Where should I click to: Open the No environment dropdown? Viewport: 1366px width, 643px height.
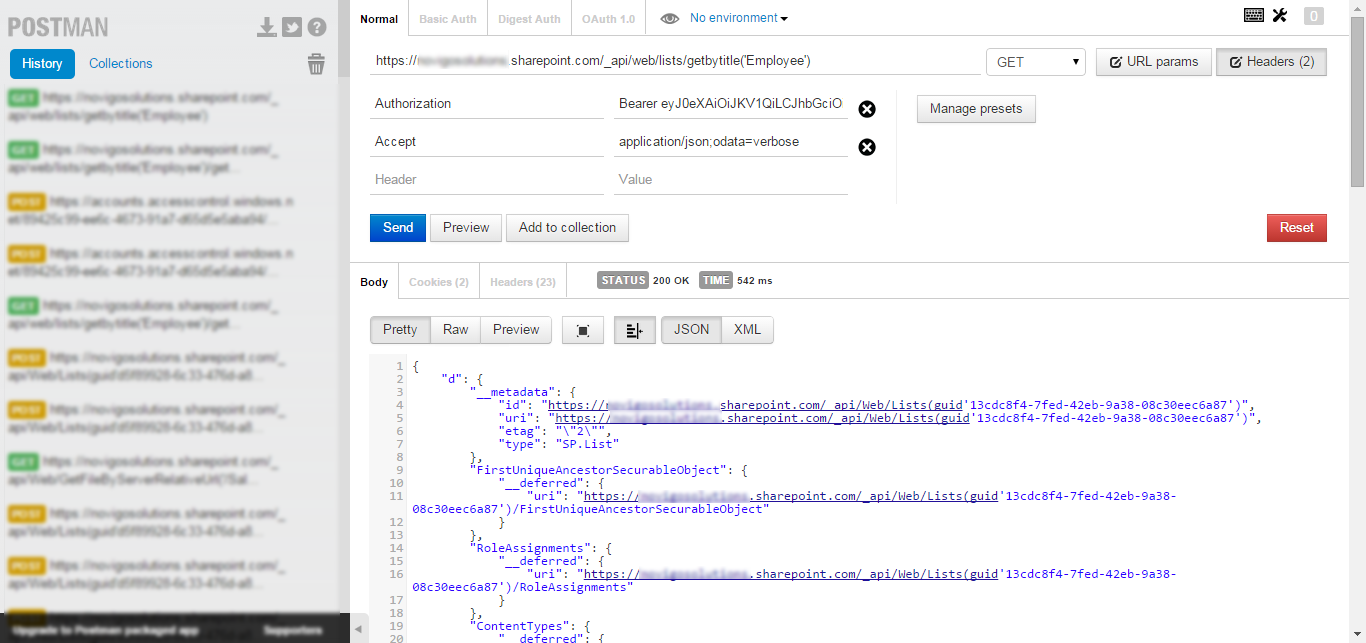[x=735, y=18]
